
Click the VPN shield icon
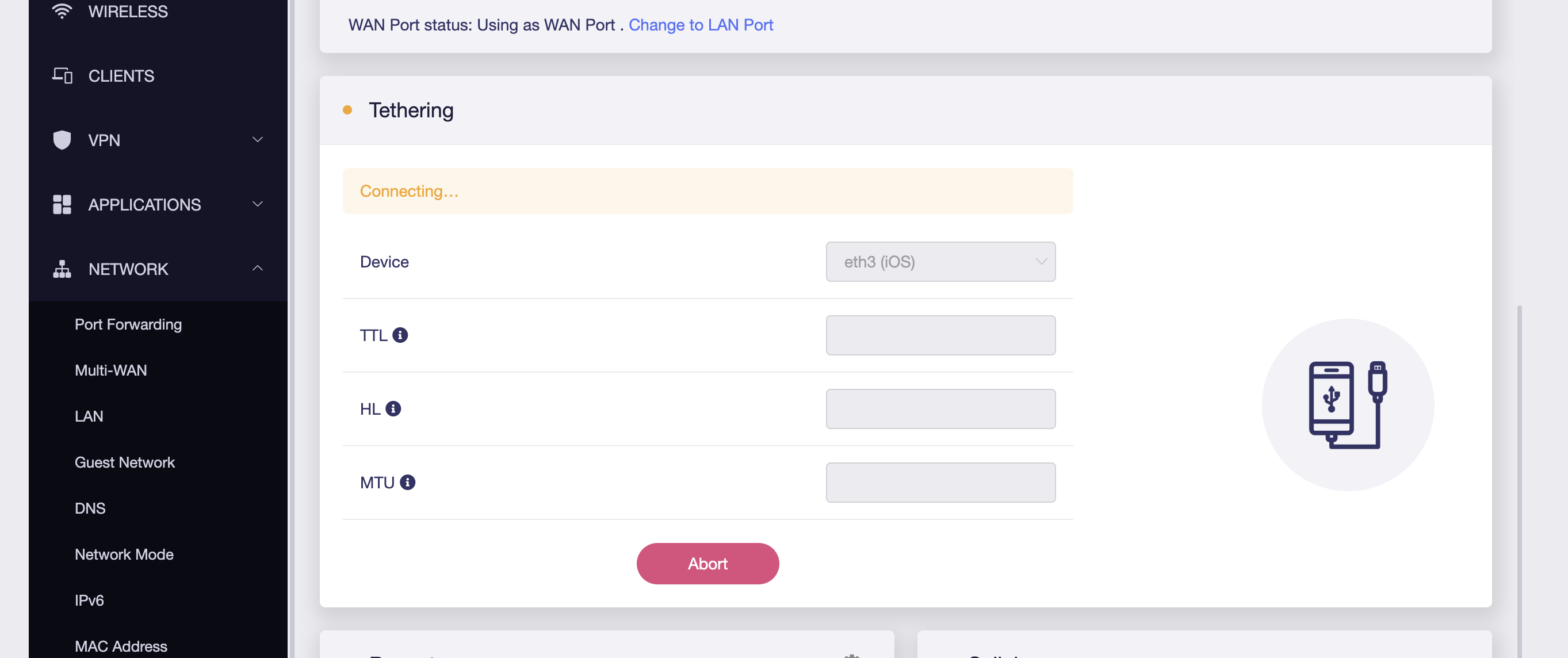click(x=62, y=140)
